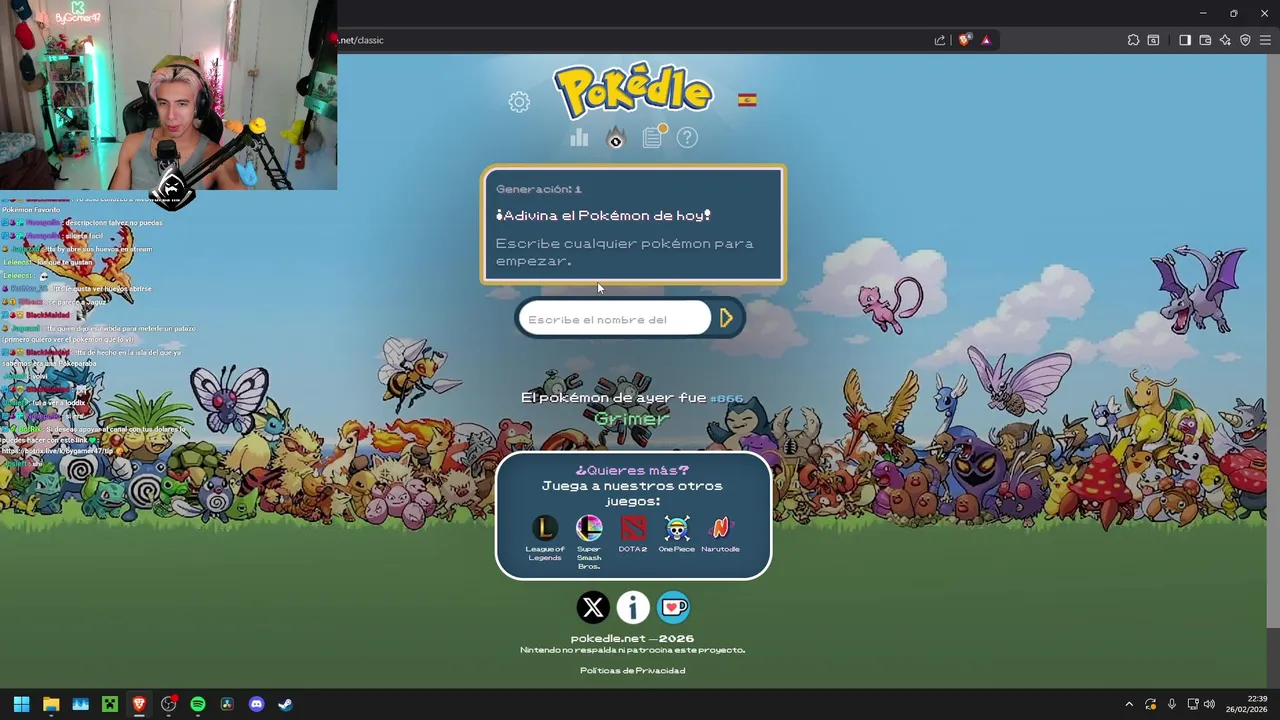The image size is (1280, 720).
Task: Click the browser address bar URL
Action: (x=361, y=40)
